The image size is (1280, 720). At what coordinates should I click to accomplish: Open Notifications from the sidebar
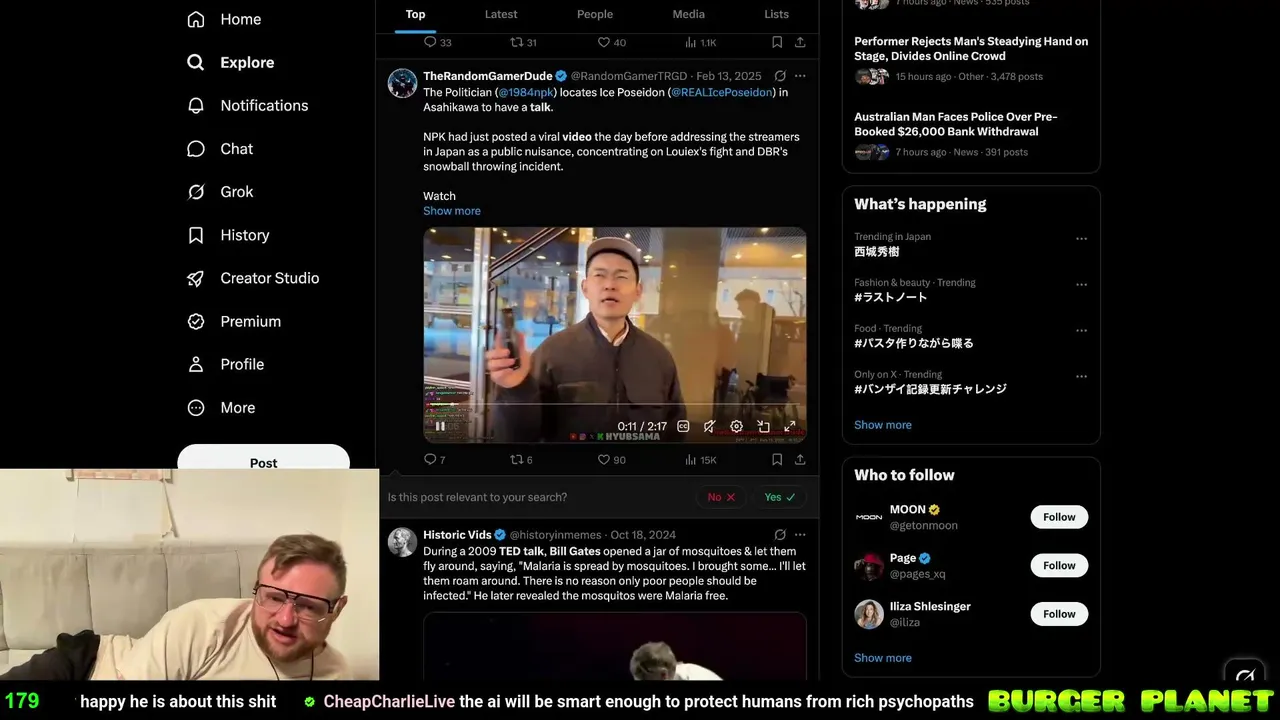[x=248, y=105]
